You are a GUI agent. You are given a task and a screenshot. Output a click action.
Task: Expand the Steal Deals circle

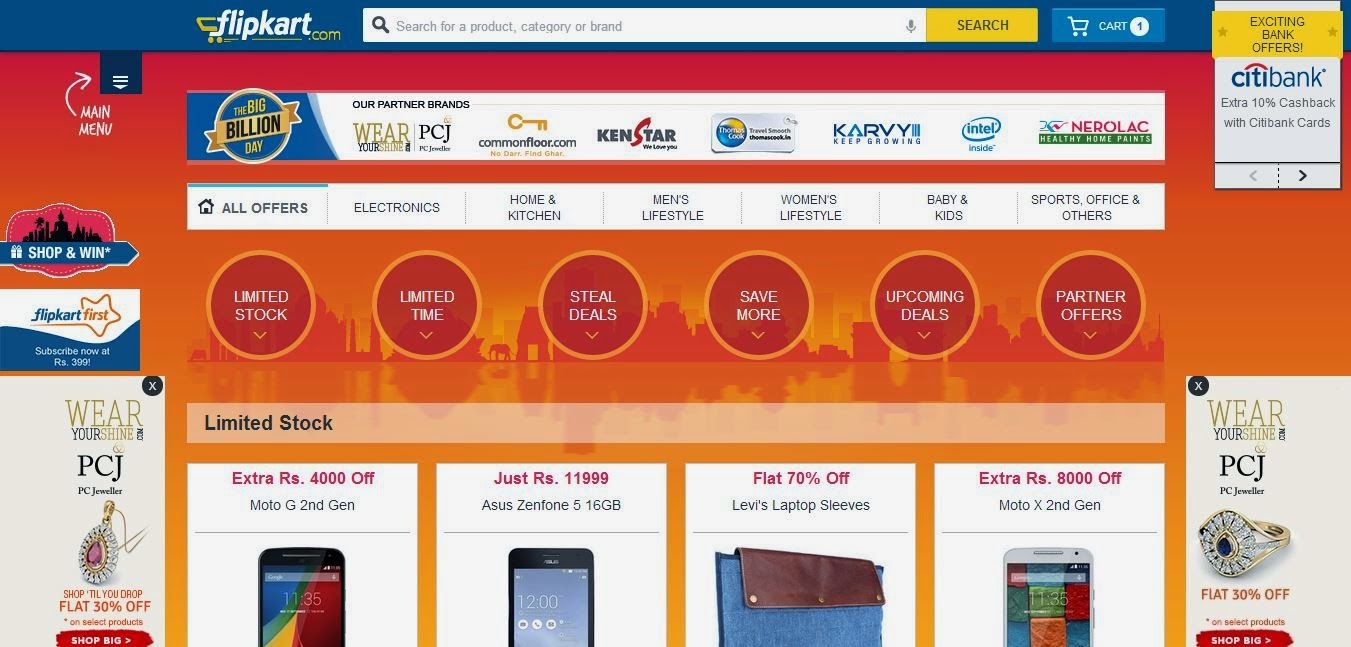(x=592, y=305)
